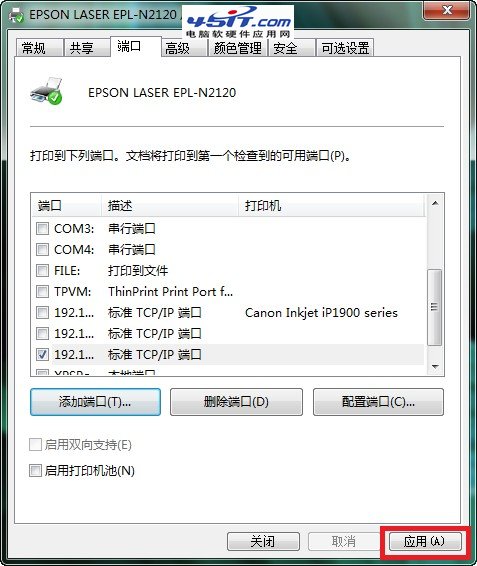
Task: Click the port list scrollbar thumb
Action: coord(434,308)
